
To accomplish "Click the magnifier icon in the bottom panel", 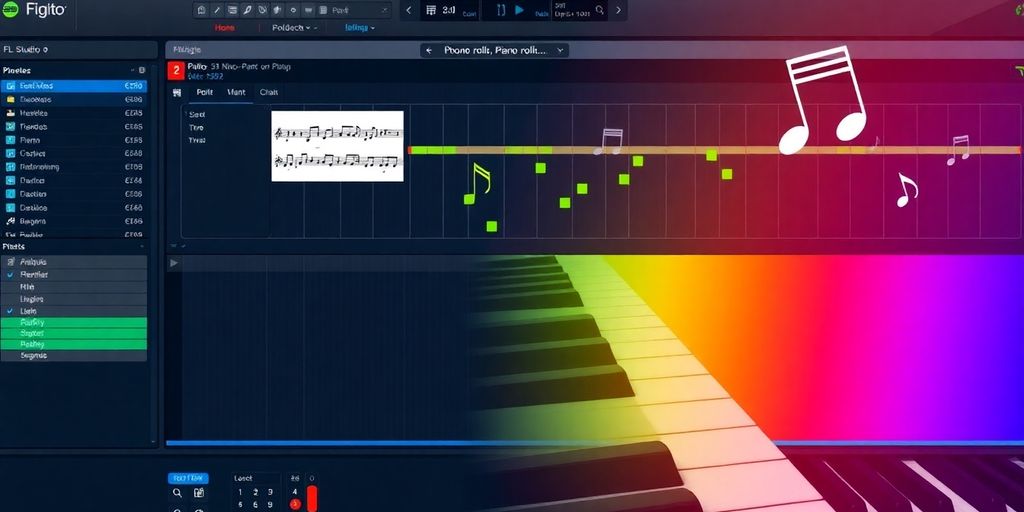I will pyautogui.click(x=177, y=493).
